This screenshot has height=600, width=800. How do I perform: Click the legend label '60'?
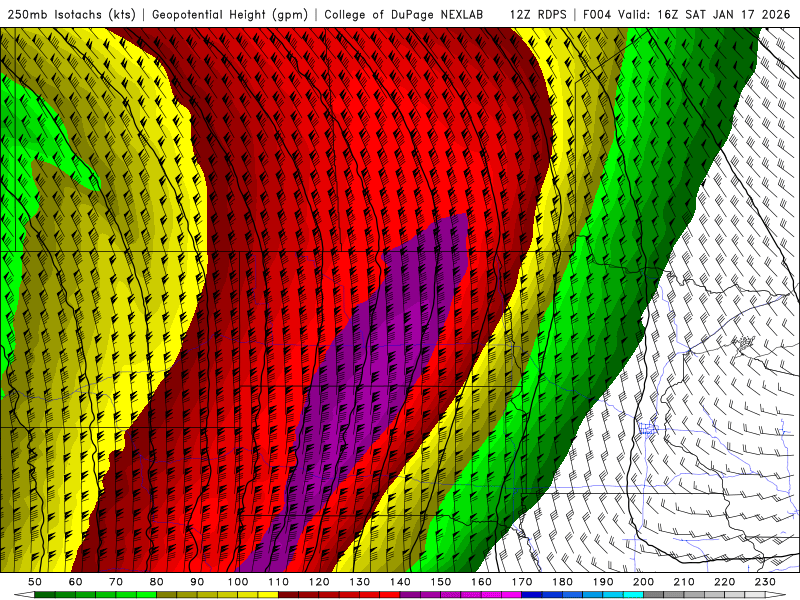[75, 582]
